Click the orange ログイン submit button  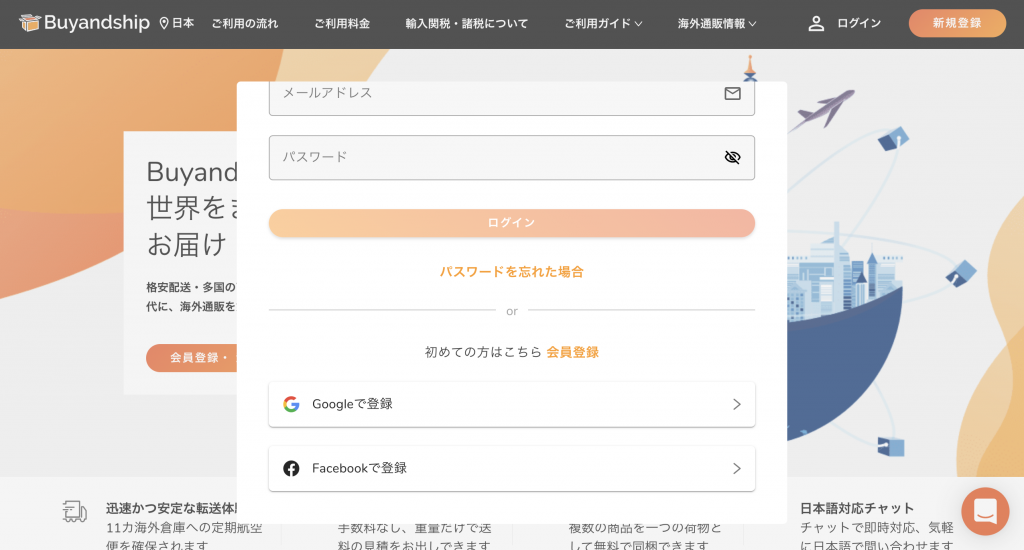coord(511,223)
